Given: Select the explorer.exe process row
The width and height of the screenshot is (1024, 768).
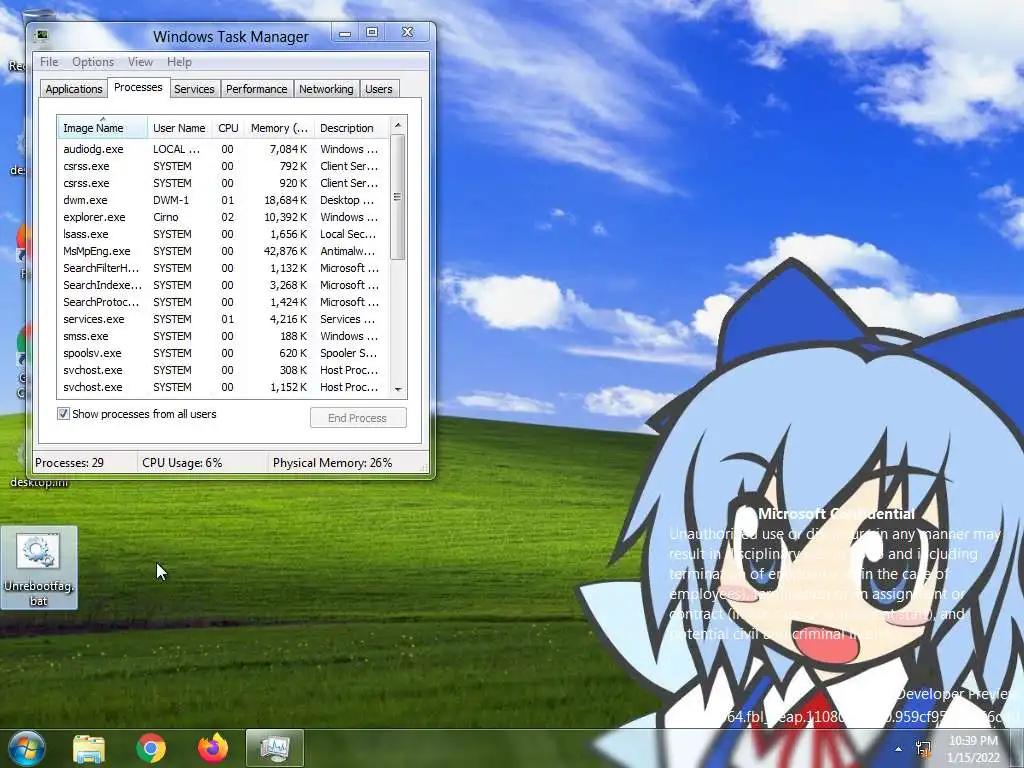Looking at the screenshot, I should 223,217.
